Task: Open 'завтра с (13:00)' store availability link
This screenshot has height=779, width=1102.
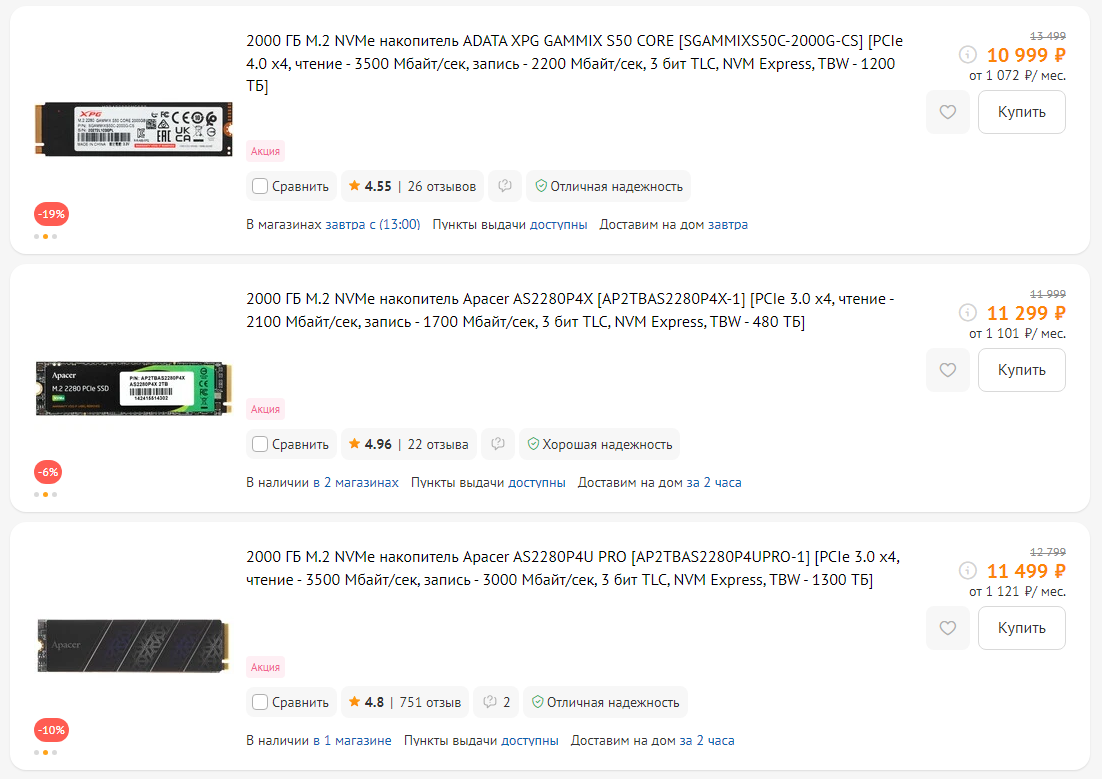Action: coord(372,225)
